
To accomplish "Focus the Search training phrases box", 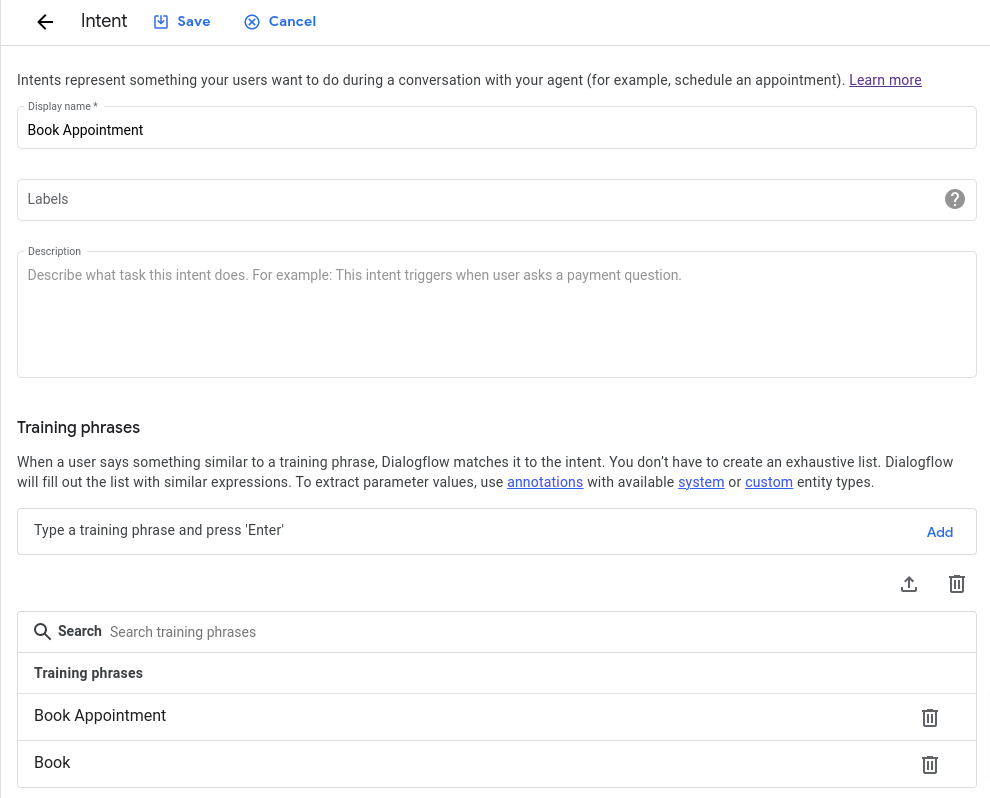I will pyautogui.click(x=530, y=632).
